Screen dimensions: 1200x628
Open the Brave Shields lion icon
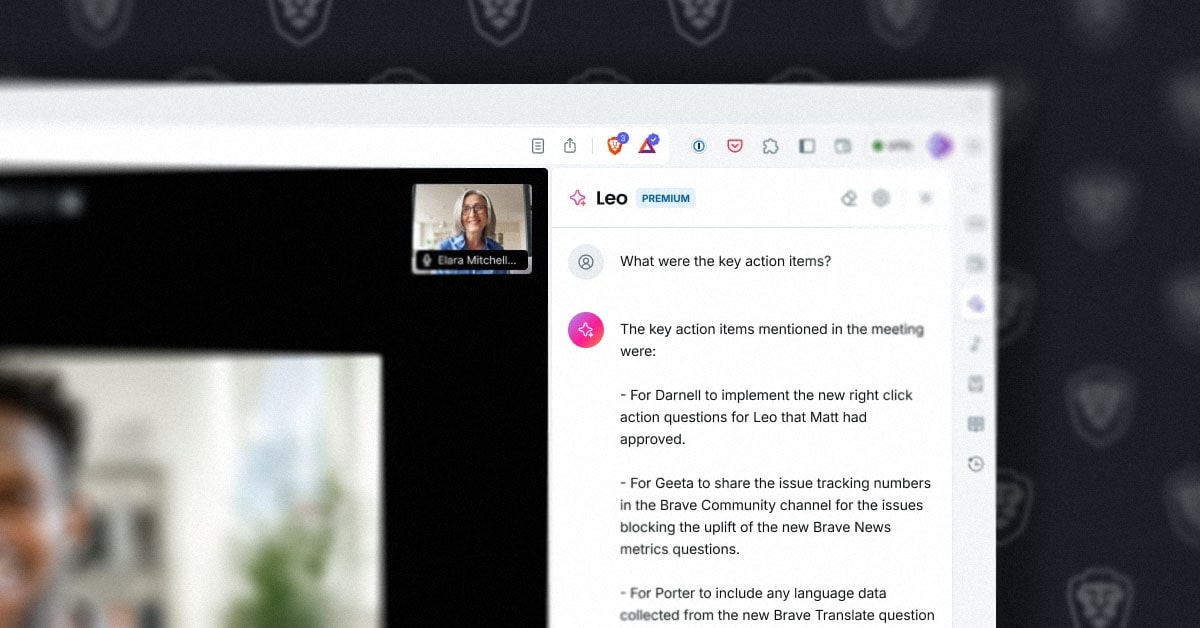click(x=615, y=146)
